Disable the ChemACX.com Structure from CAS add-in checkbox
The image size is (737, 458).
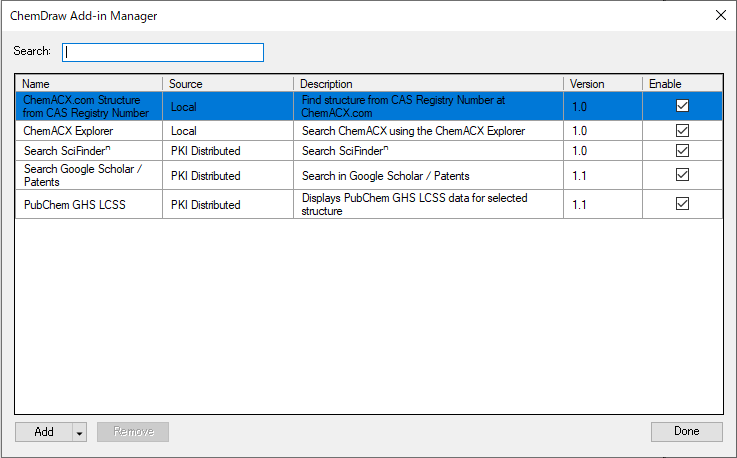[x=682, y=106]
